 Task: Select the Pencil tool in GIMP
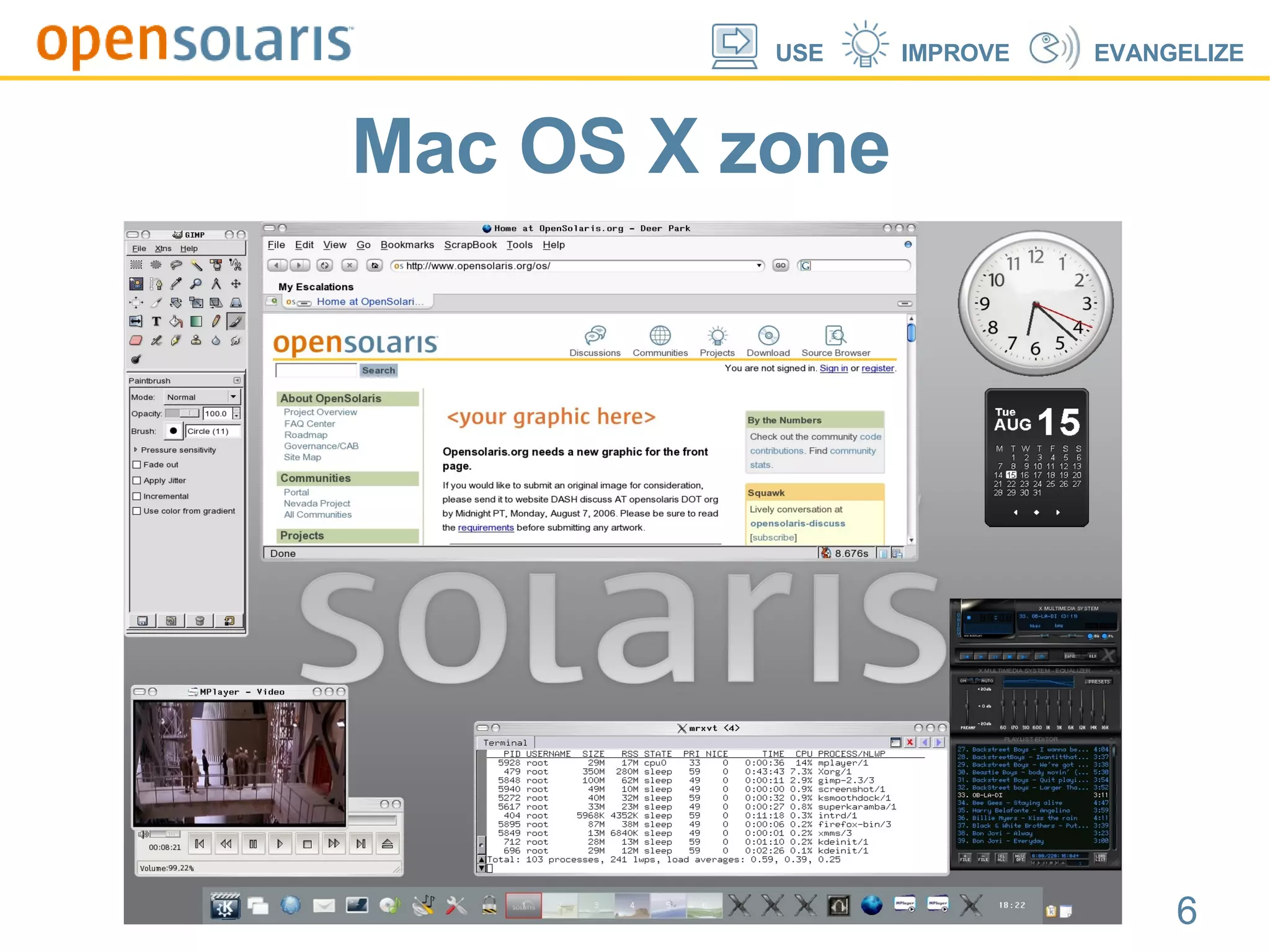pyautogui.click(x=216, y=321)
